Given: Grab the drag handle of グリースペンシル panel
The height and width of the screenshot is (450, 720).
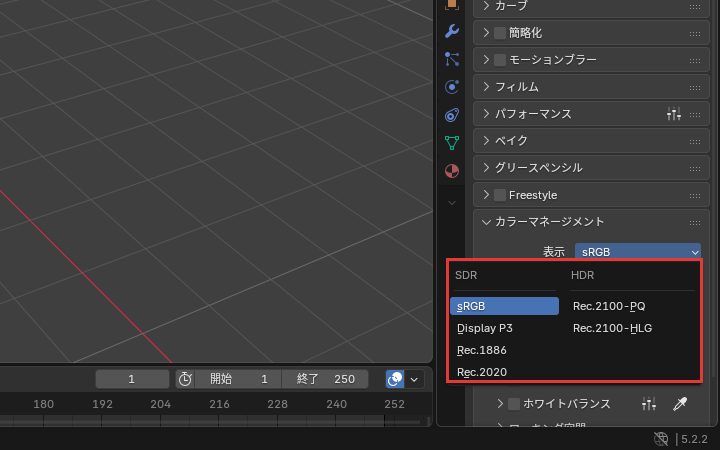Looking at the screenshot, I should (695, 169).
